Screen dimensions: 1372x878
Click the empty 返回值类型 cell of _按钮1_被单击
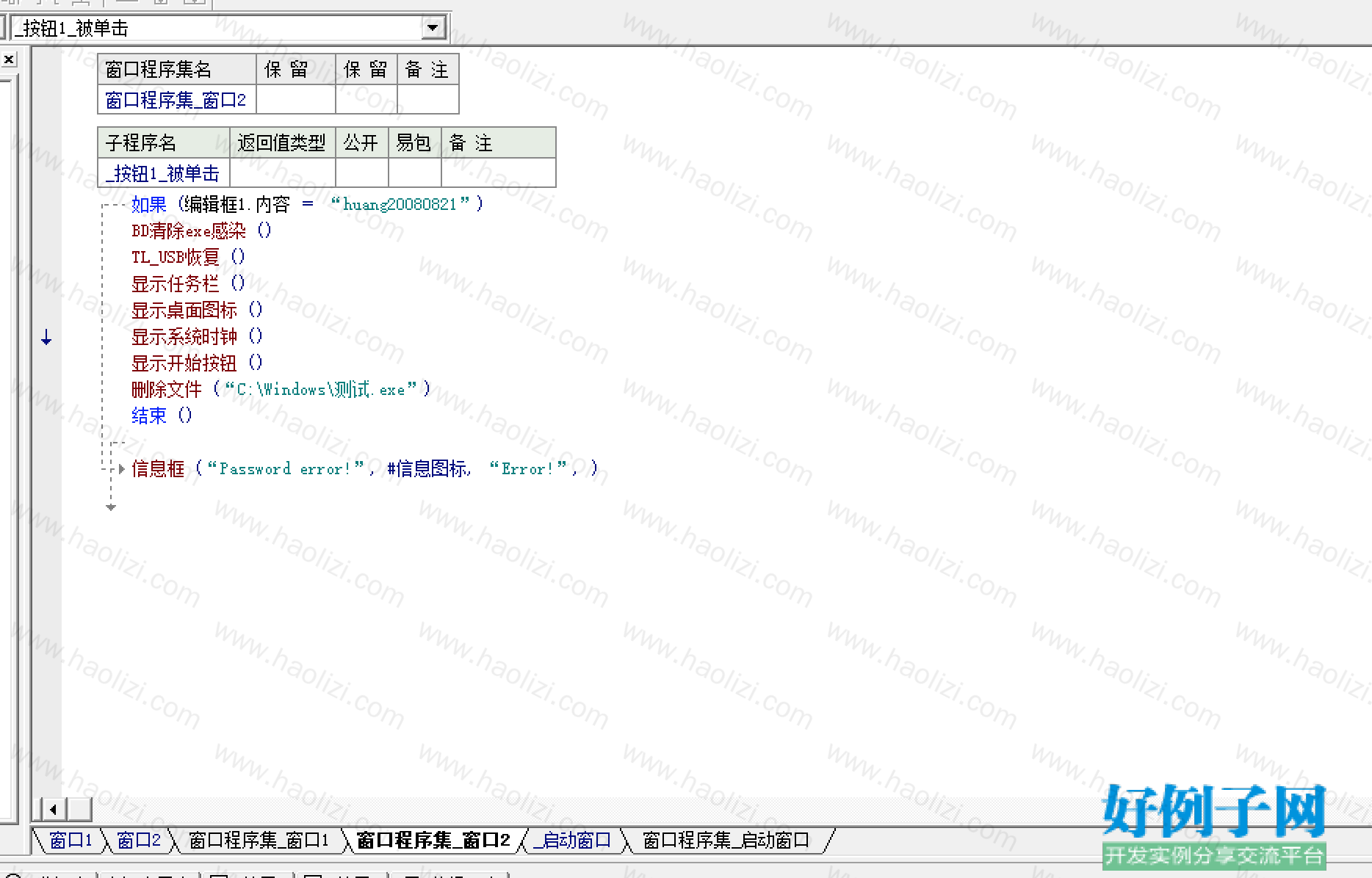click(x=282, y=173)
